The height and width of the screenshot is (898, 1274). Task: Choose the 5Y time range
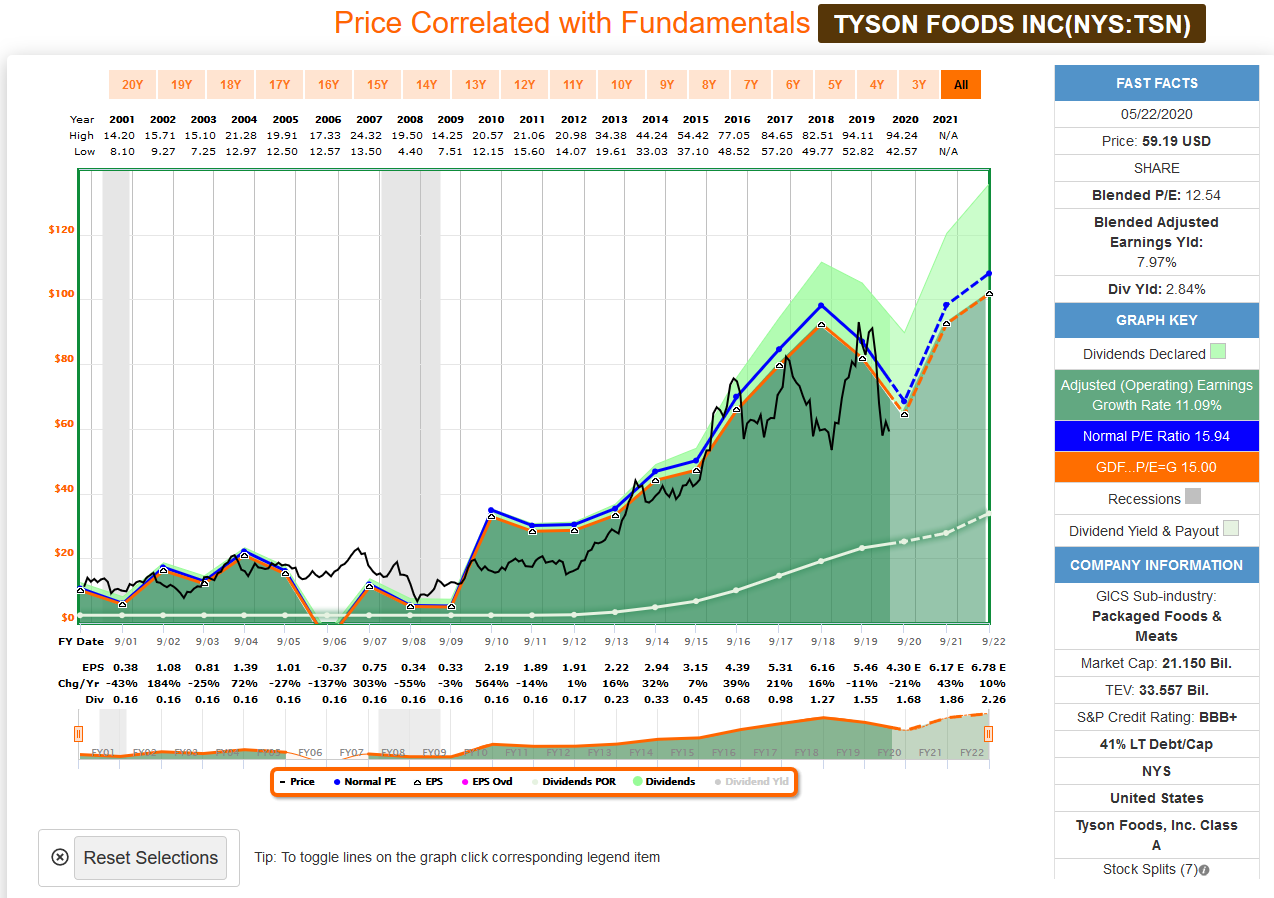click(835, 85)
